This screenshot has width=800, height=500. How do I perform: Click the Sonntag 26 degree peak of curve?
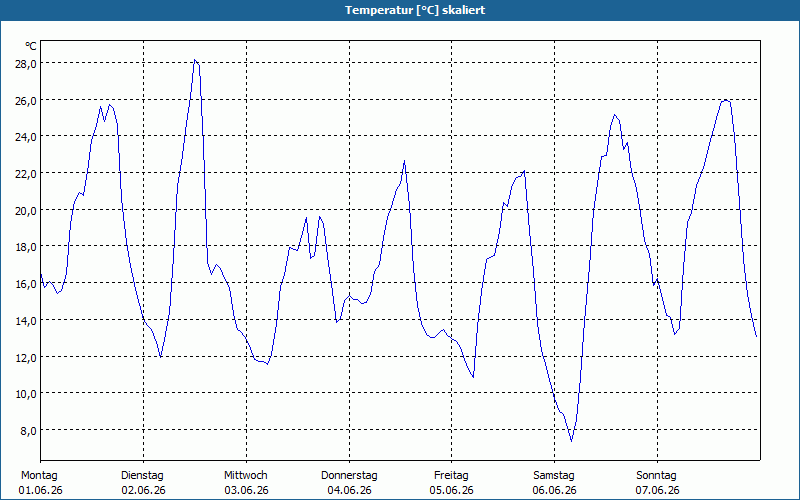[x=726, y=101]
